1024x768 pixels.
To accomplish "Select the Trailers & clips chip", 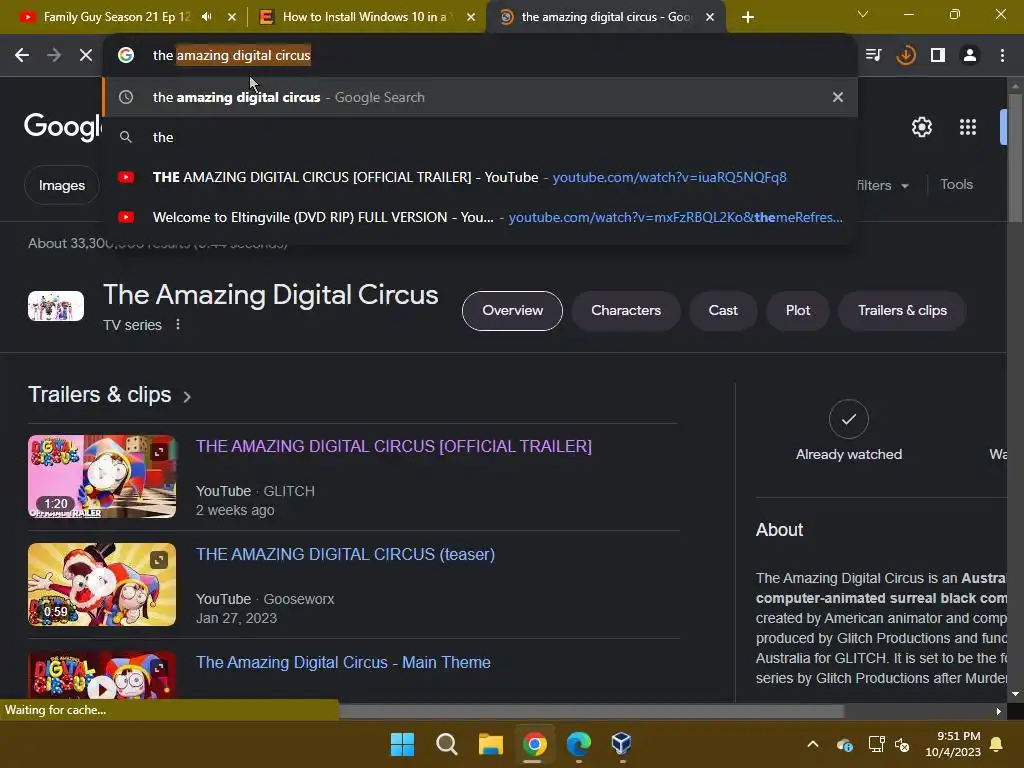I will point(902,311).
